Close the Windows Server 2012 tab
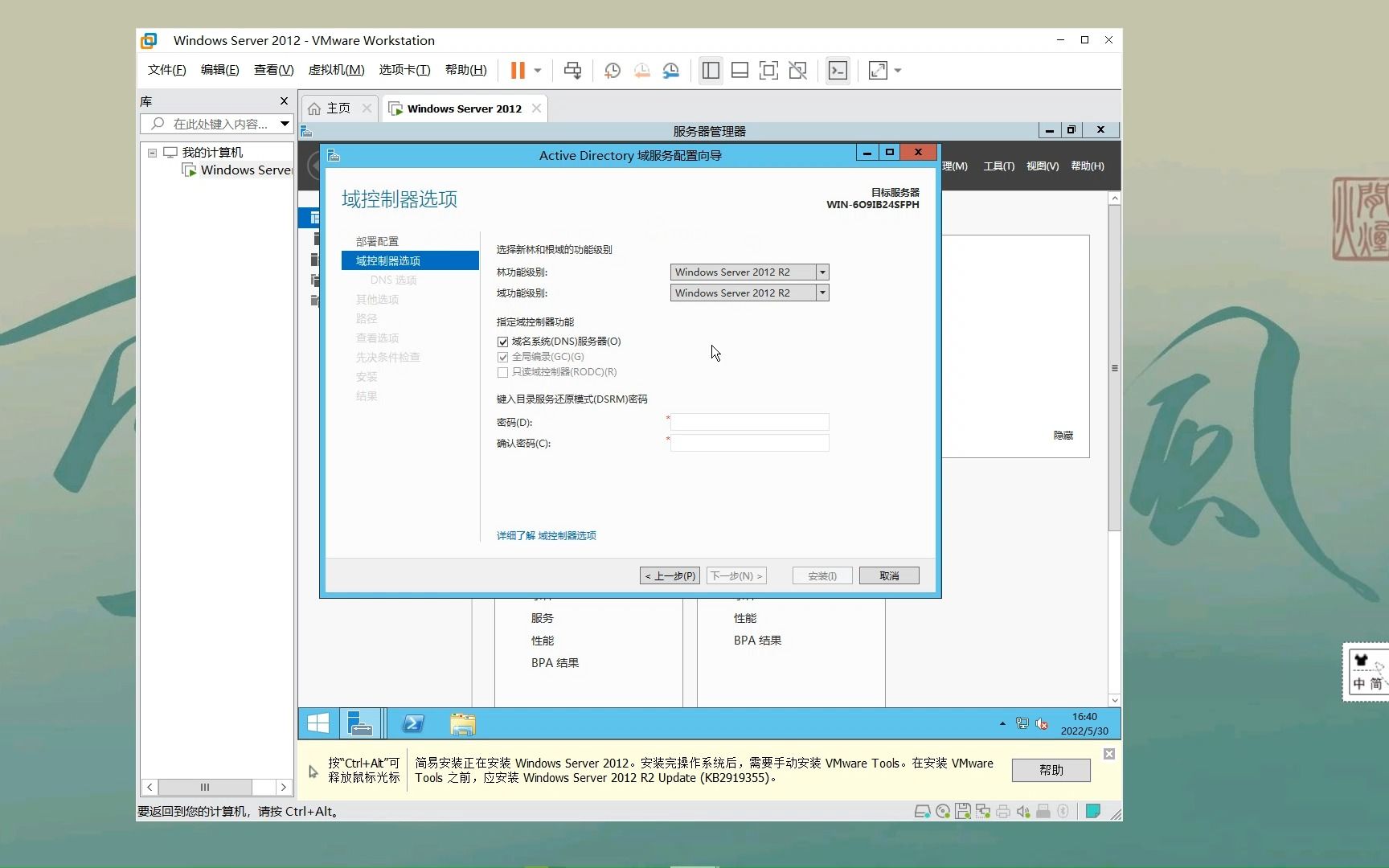This screenshot has height=868, width=1389. click(536, 108)
